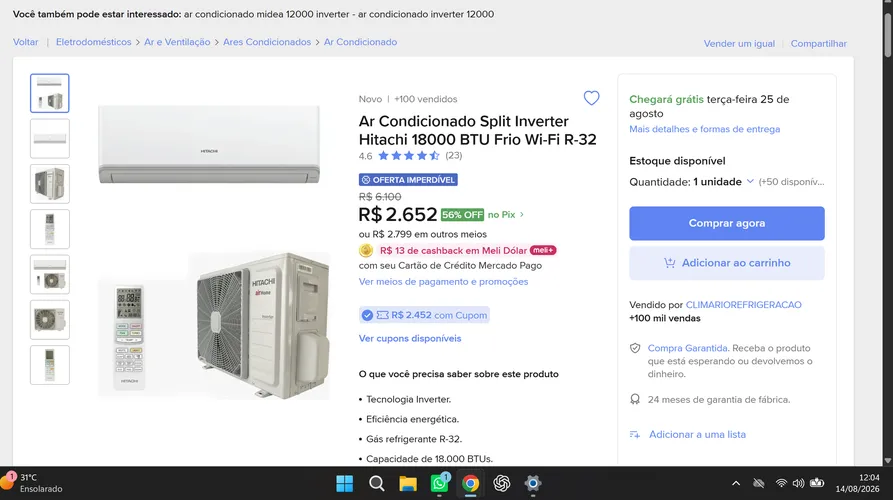Image resolution: width=893 pixels, height=500 pixels.
Task: Open Compra Garantida link
Action: pyautogui.click(x=687, y=348)
